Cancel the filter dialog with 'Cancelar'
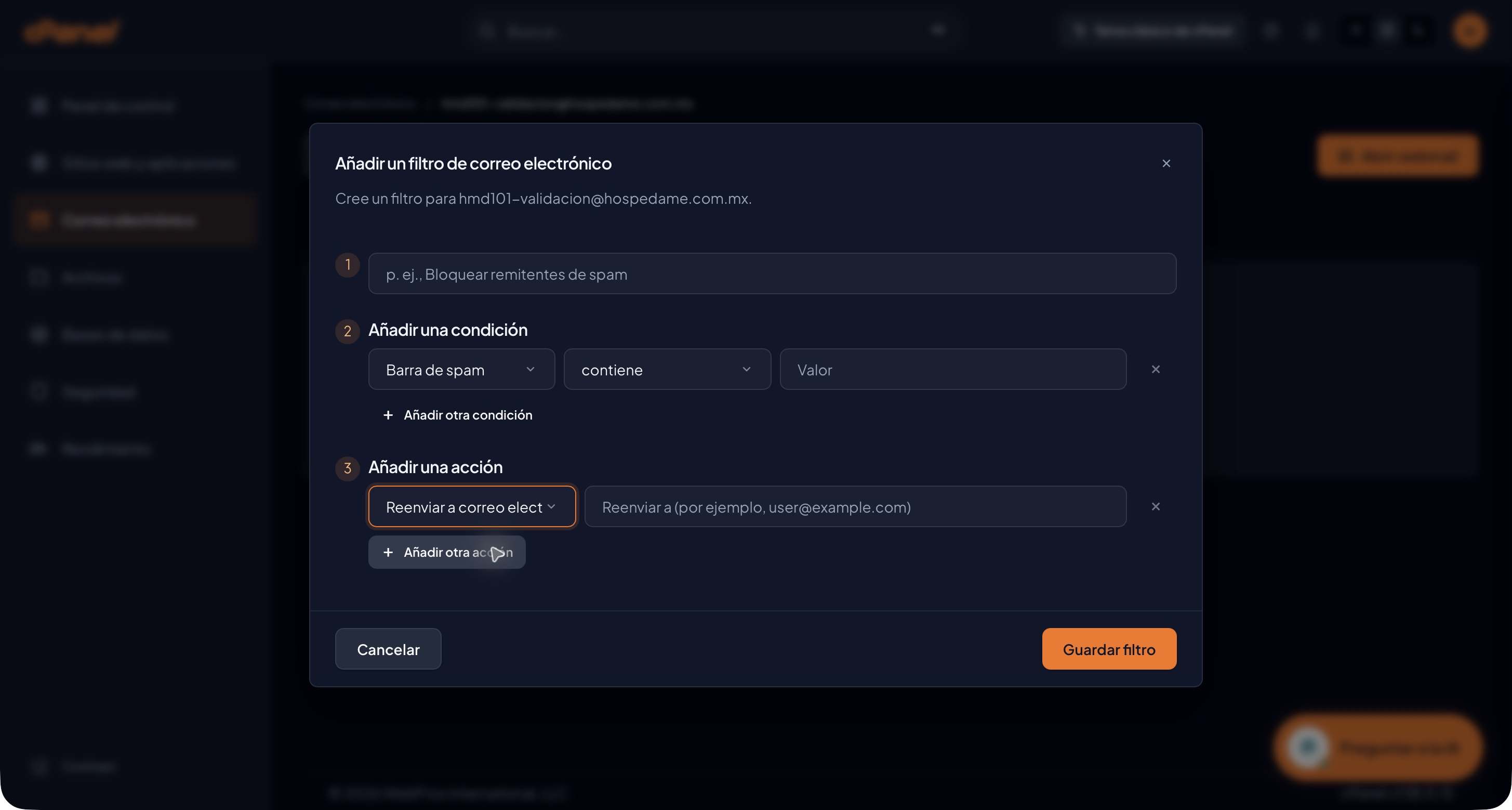 click(388, 649)
